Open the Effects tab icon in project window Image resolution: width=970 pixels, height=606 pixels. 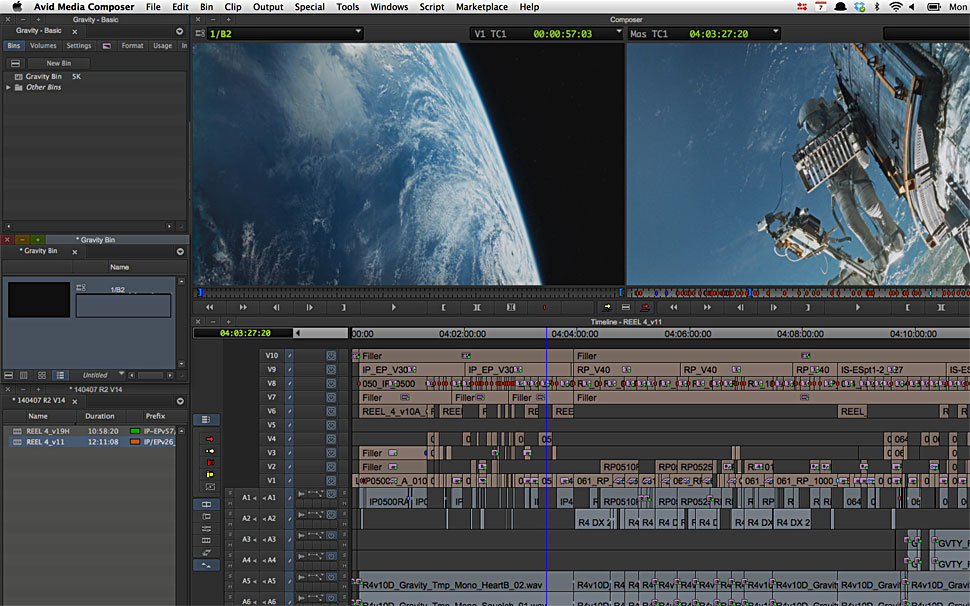(107, 46)
